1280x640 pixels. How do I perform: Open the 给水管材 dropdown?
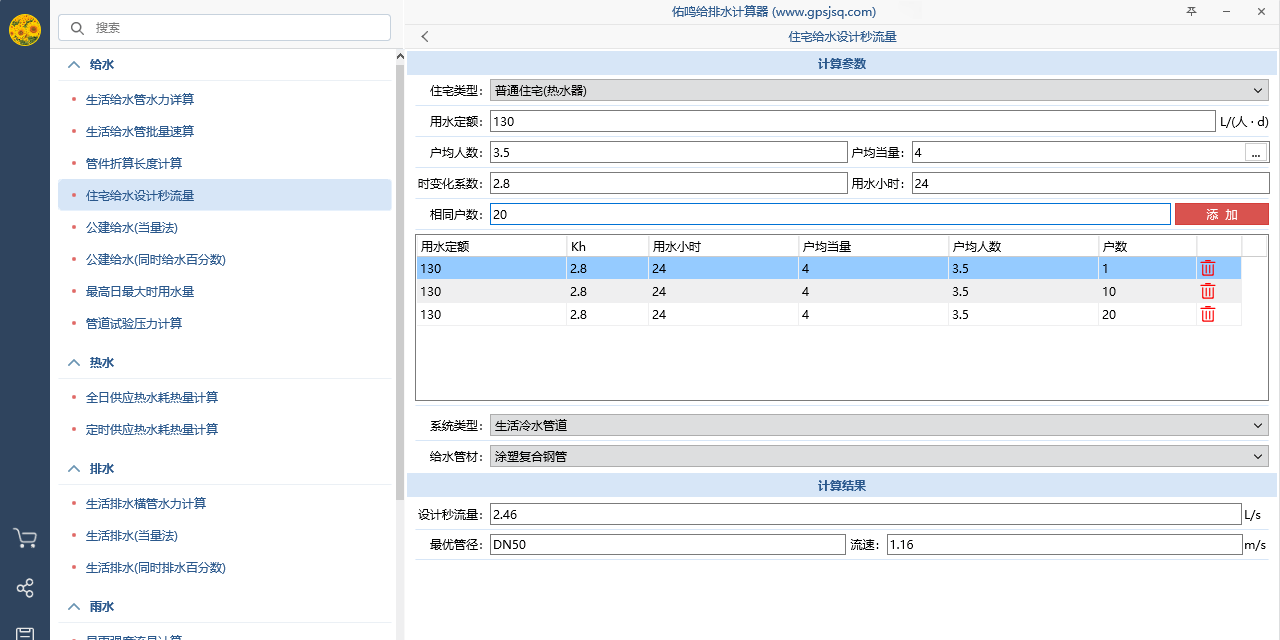point(879,456)
